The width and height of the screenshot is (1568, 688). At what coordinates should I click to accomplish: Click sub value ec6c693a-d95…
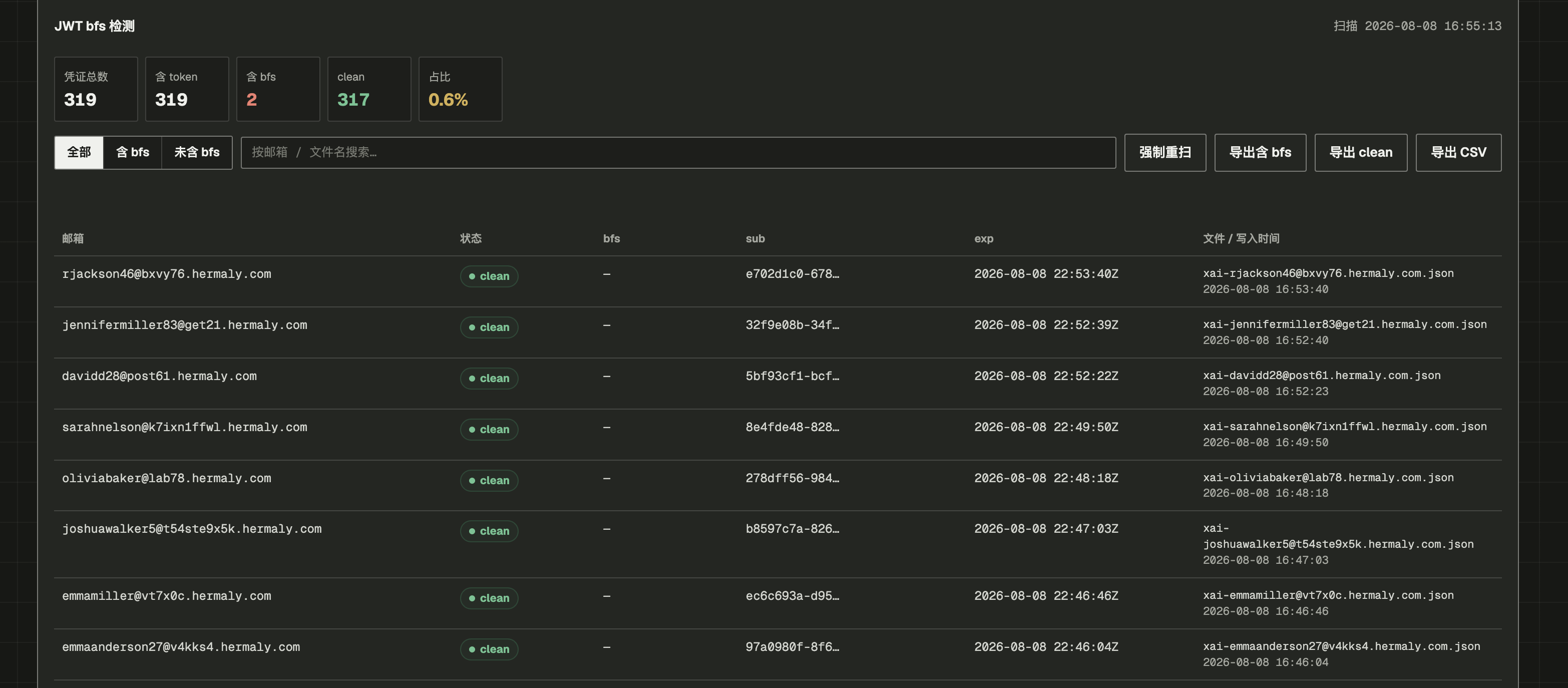tap(792, 596)
